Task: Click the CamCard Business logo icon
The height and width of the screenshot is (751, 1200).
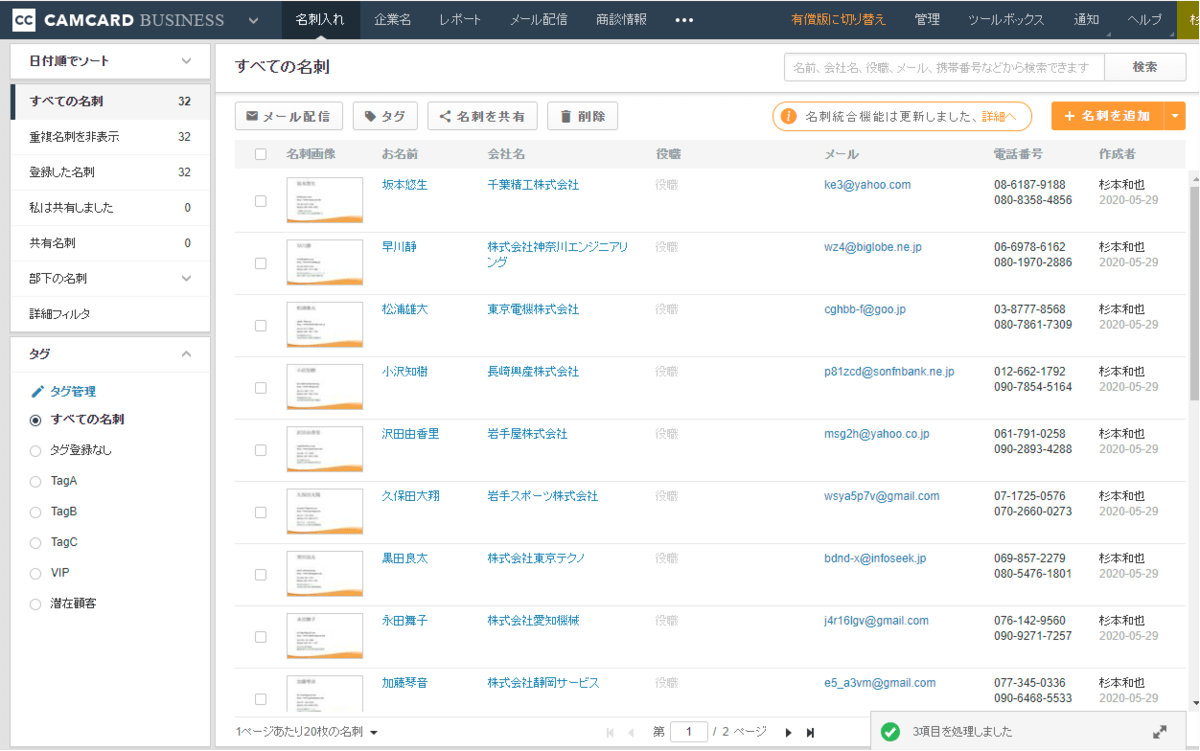Action: pyautogui.click(x=25, y=19)
